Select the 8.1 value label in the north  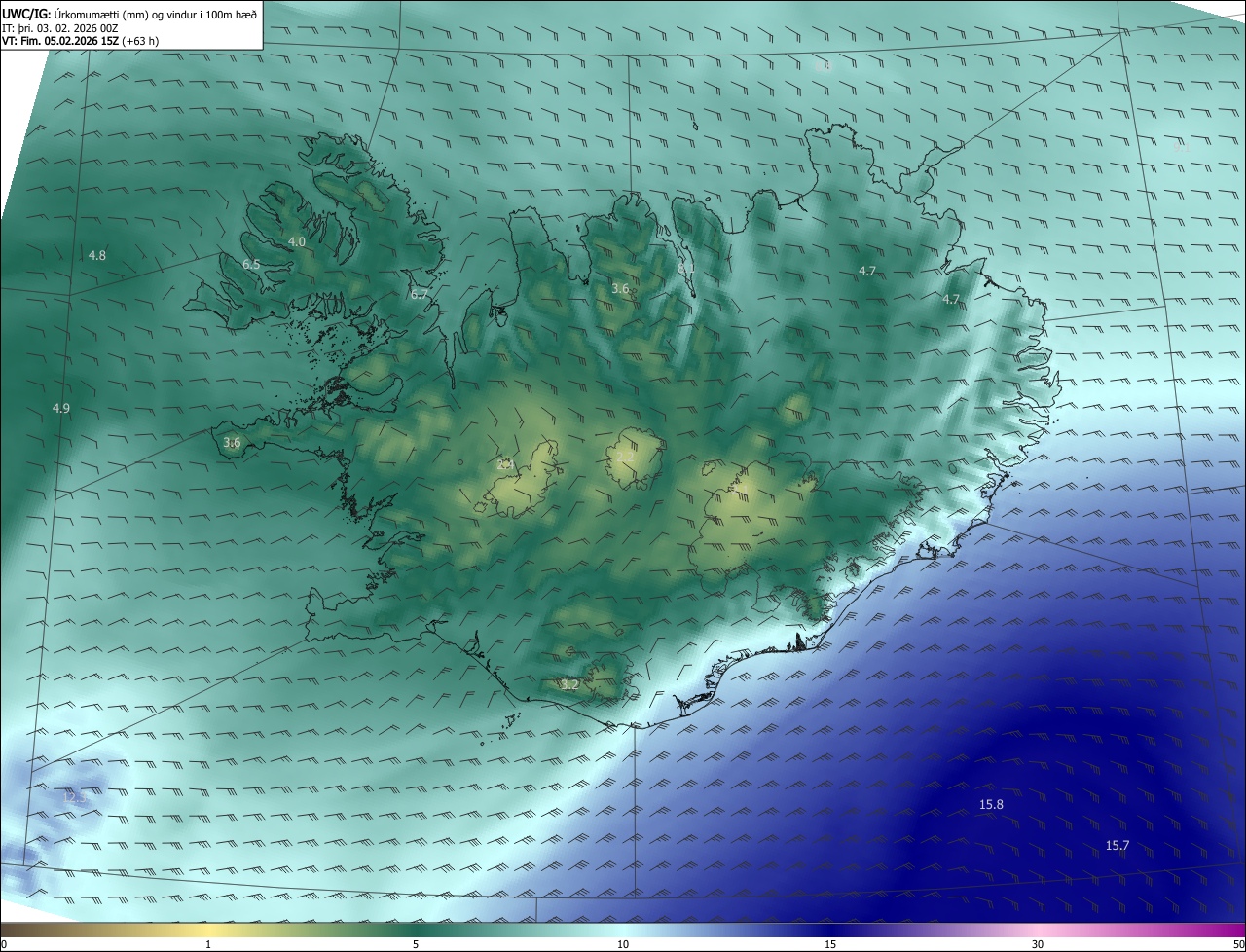coord(687,267)
